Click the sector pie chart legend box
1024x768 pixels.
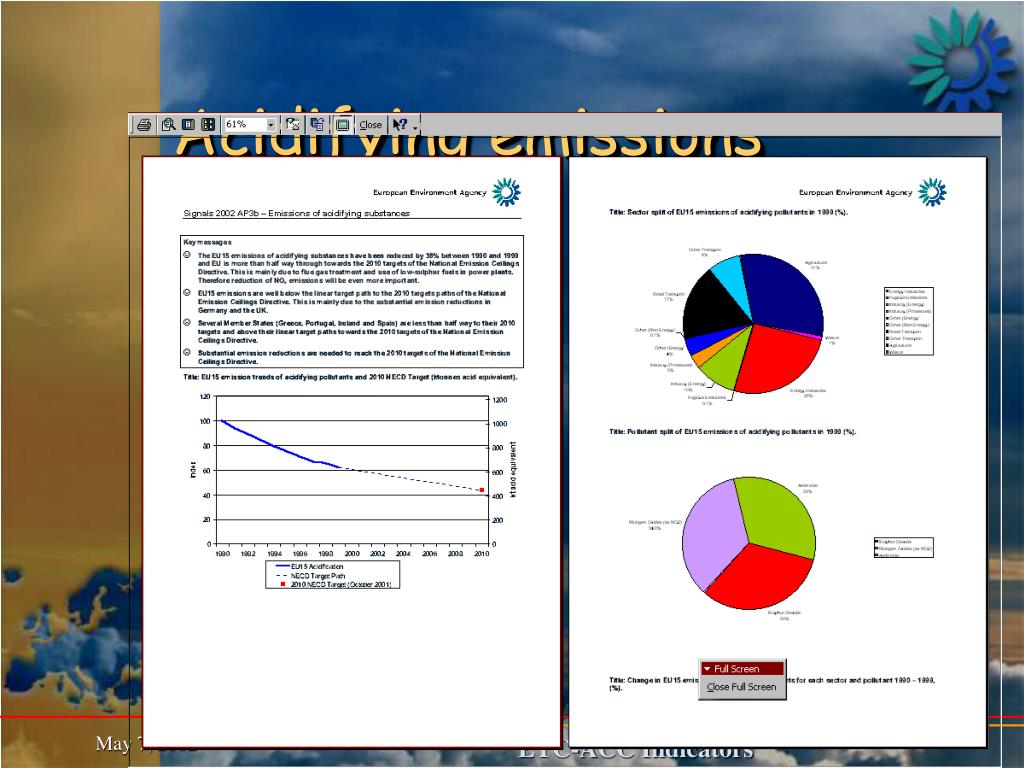(x=909, y=321)
